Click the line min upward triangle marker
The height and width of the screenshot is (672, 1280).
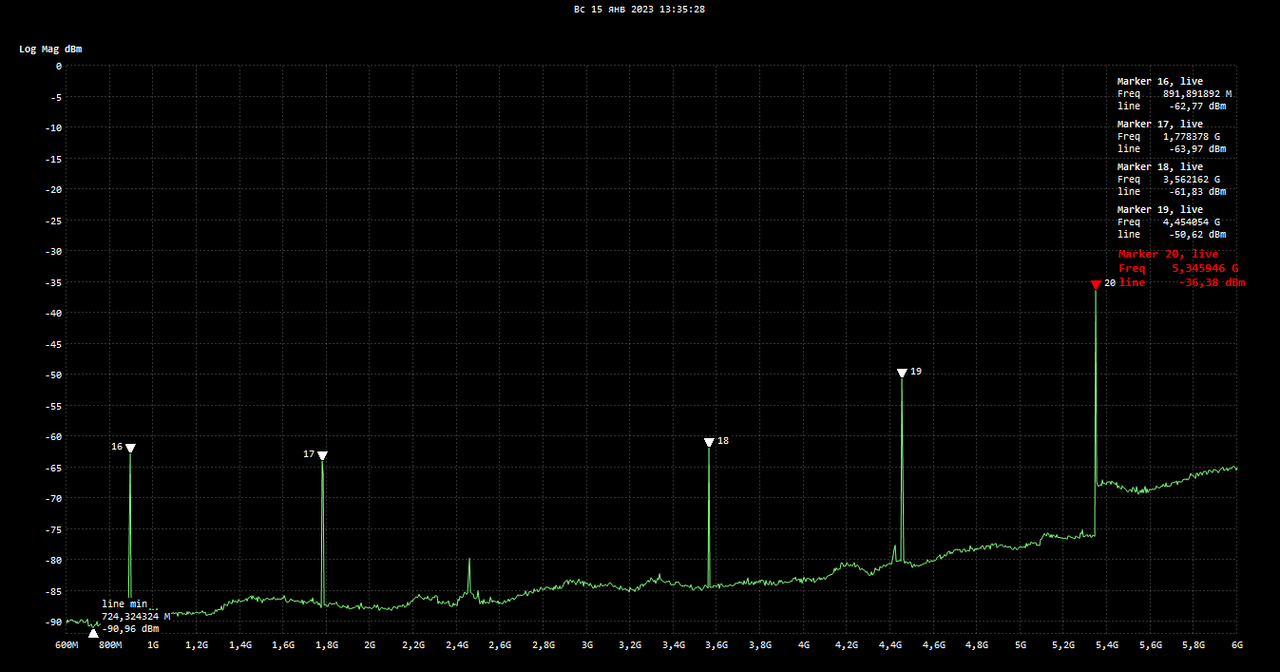93,632
